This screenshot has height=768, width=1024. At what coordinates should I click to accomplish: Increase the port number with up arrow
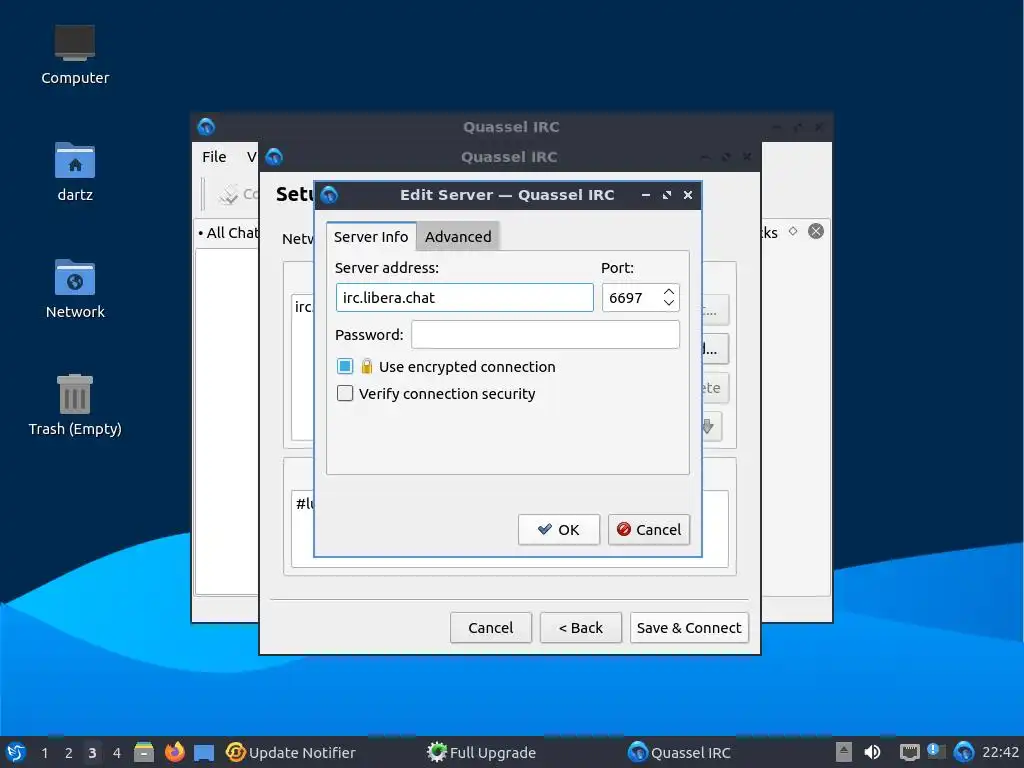tap(669, 291)
